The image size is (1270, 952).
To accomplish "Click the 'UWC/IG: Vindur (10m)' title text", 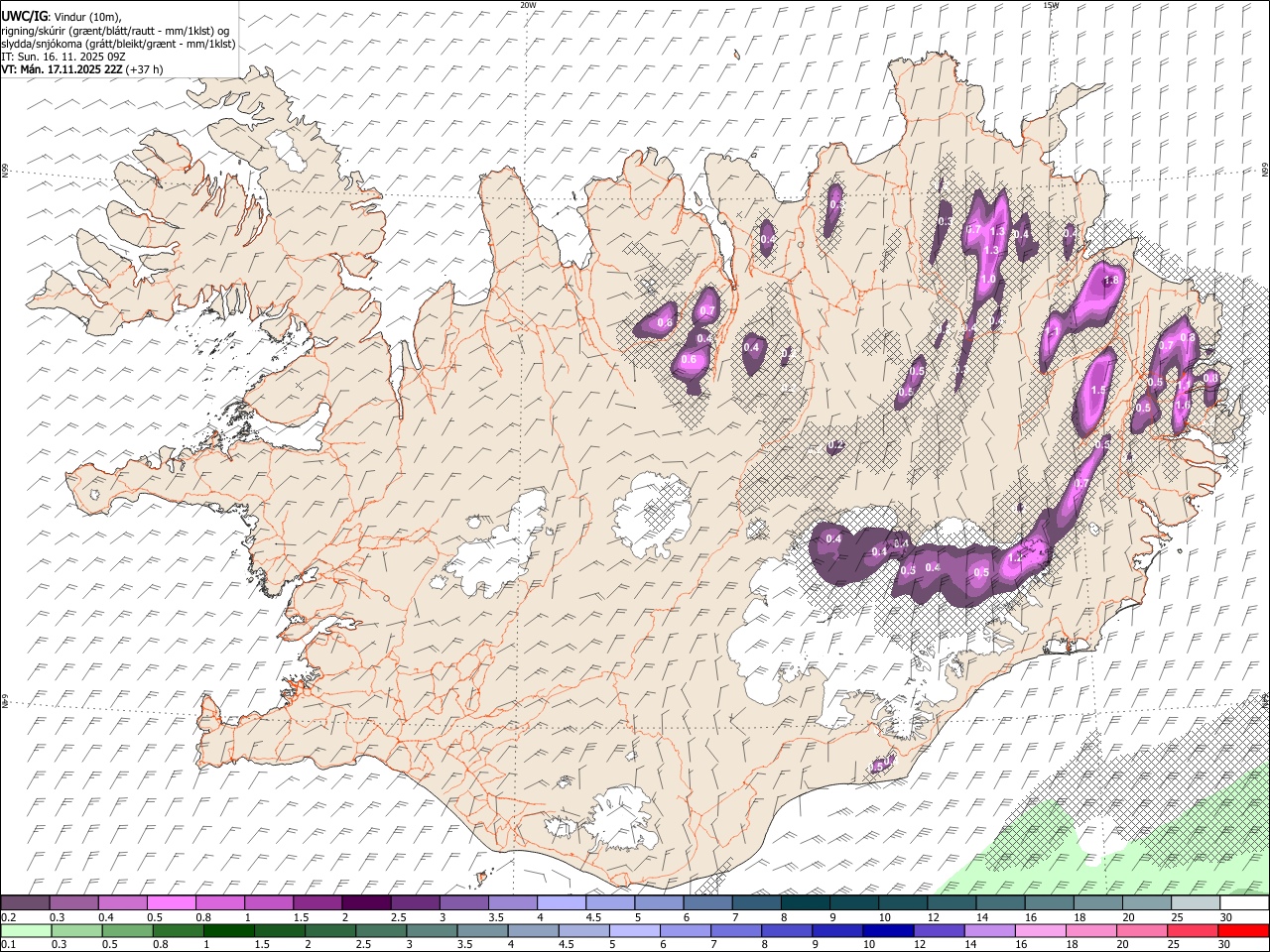I will (62, 17).
